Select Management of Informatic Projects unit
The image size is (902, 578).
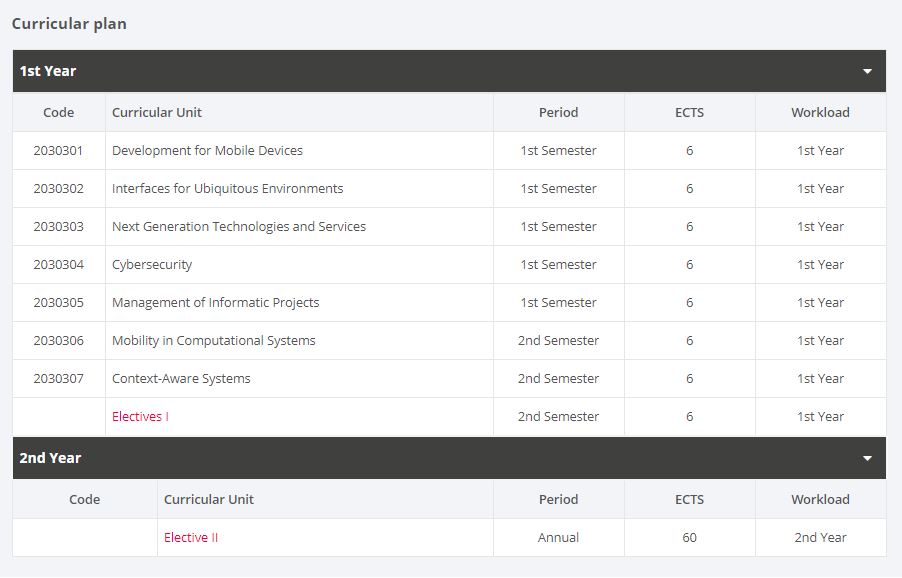point(215,303)
